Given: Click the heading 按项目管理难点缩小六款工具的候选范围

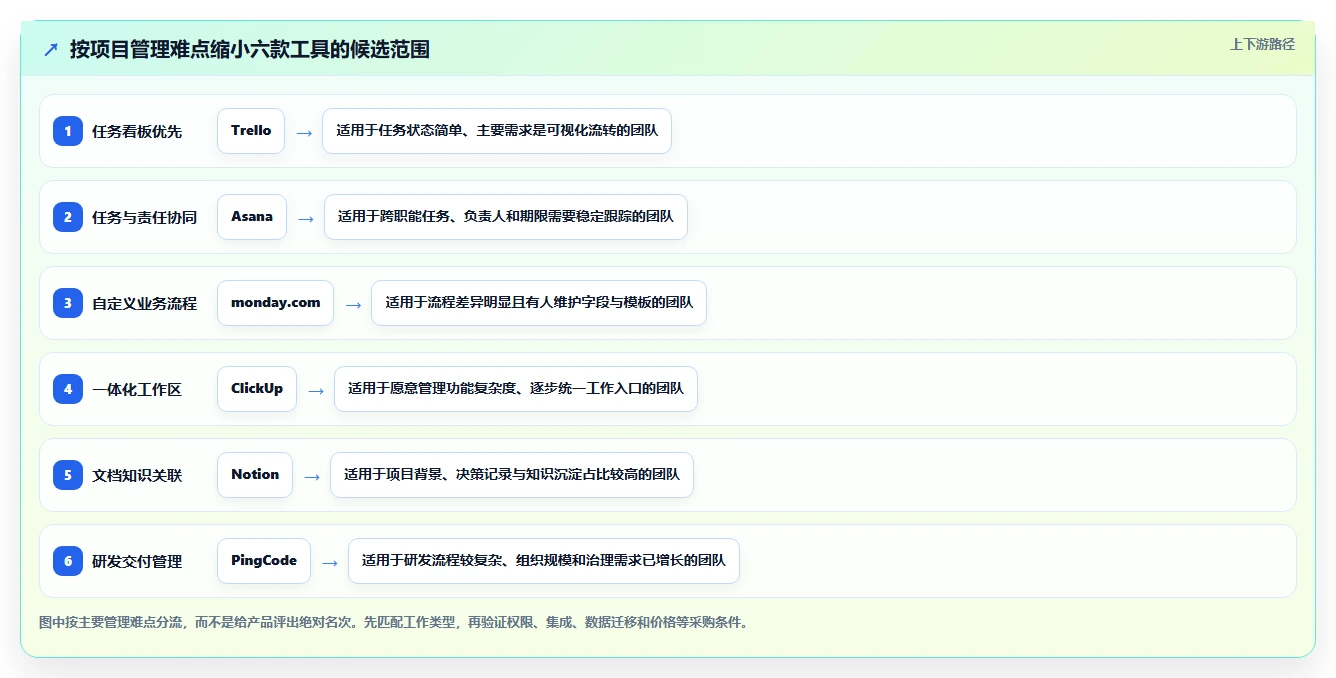Looking at the screenshot, I should 250,49.
